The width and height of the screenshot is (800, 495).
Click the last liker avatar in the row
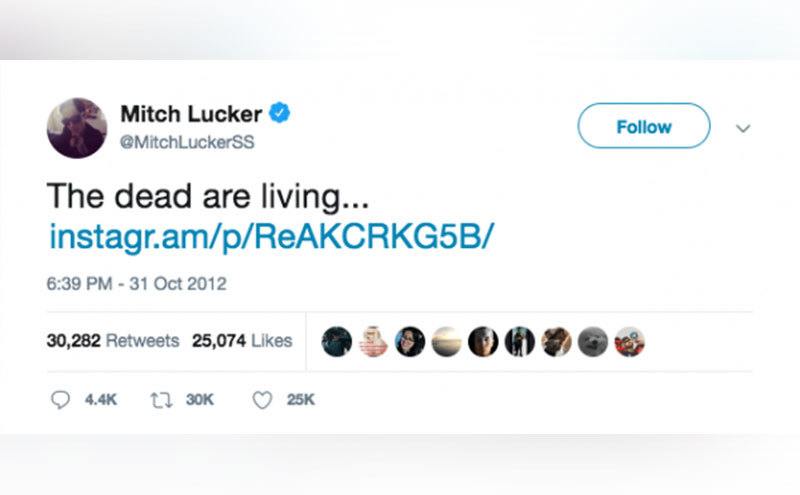click(629, 342)
